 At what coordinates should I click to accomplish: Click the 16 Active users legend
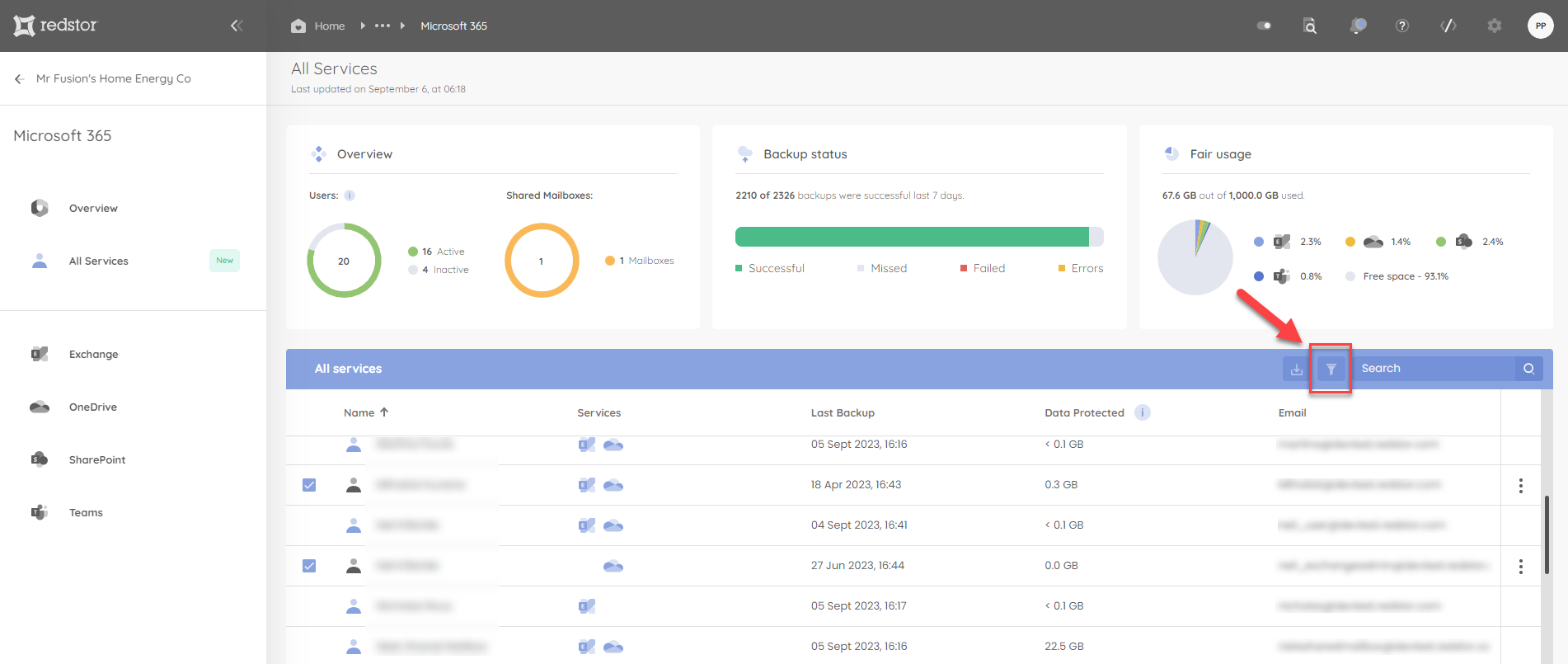click(436, 252)
